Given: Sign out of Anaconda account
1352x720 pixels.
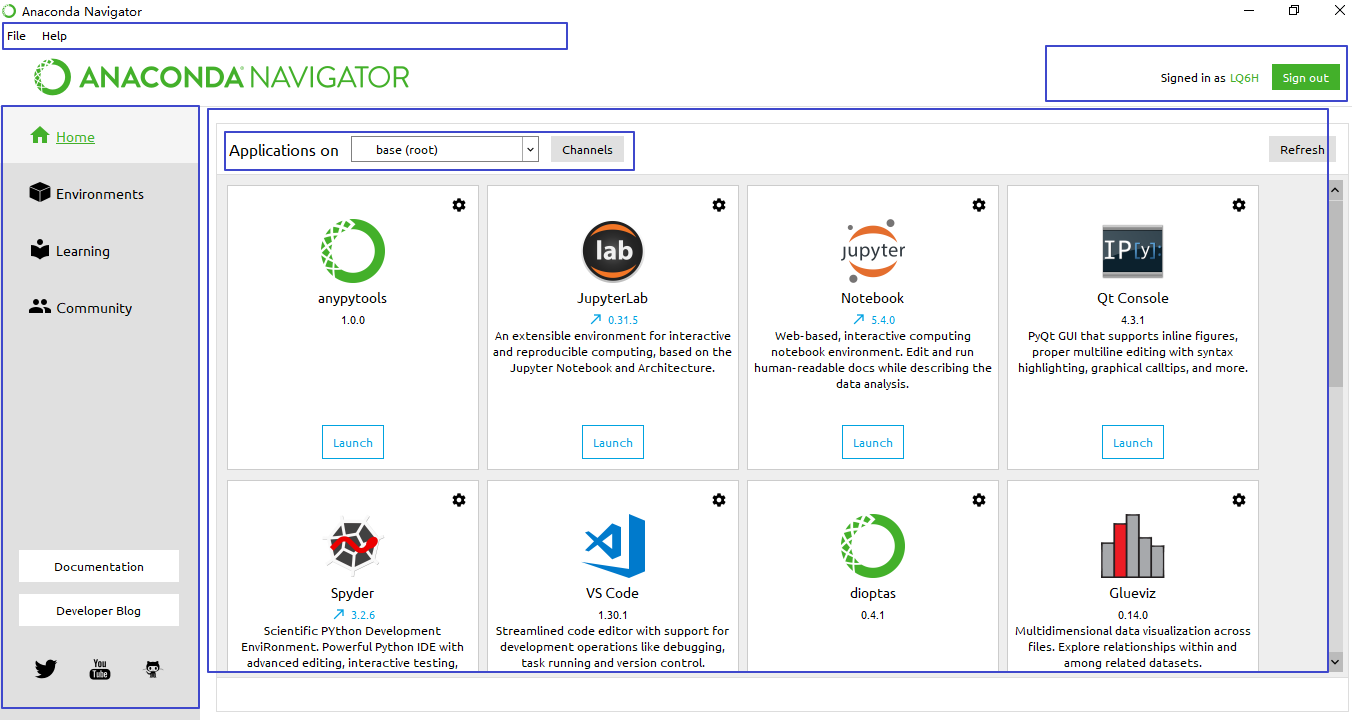Looking at the screenshot, I should click(x=1305, y=78).
